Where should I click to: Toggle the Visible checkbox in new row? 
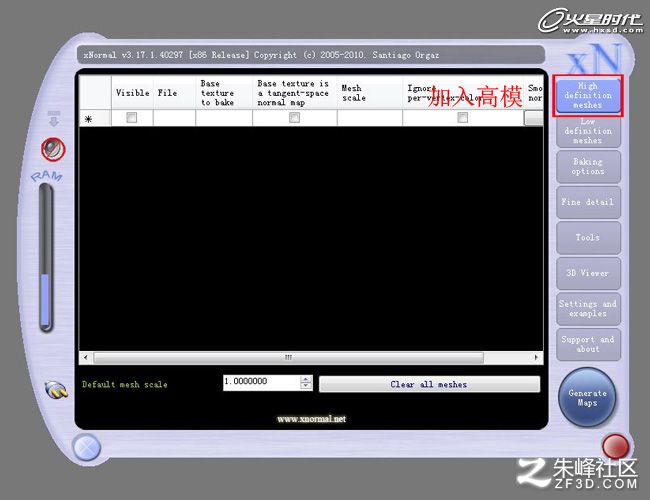pos(131,118)
